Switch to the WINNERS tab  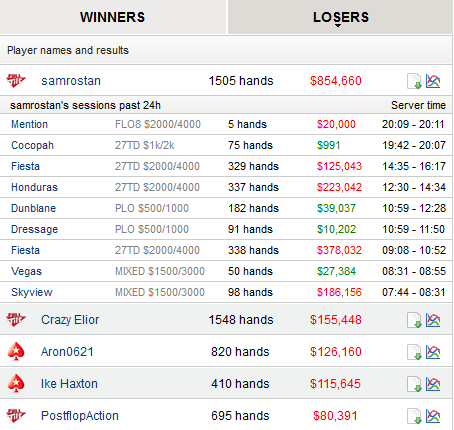pos(113,17)
